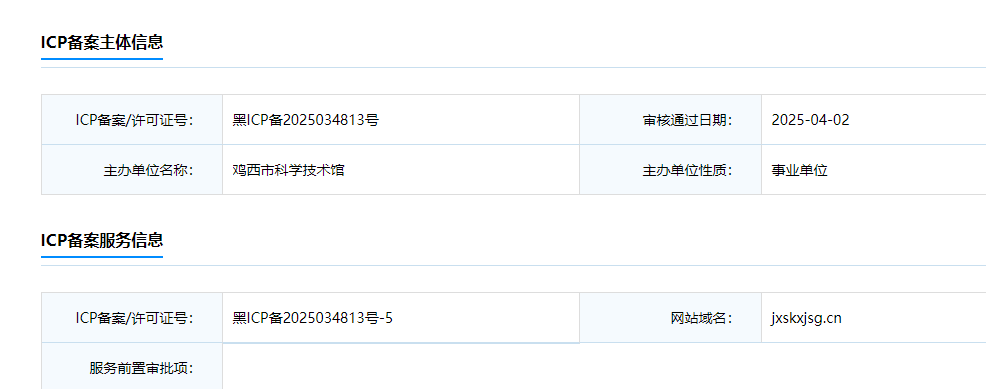
Task: Click the divider line right of 主体信息 heading
Action: (575, 67)
